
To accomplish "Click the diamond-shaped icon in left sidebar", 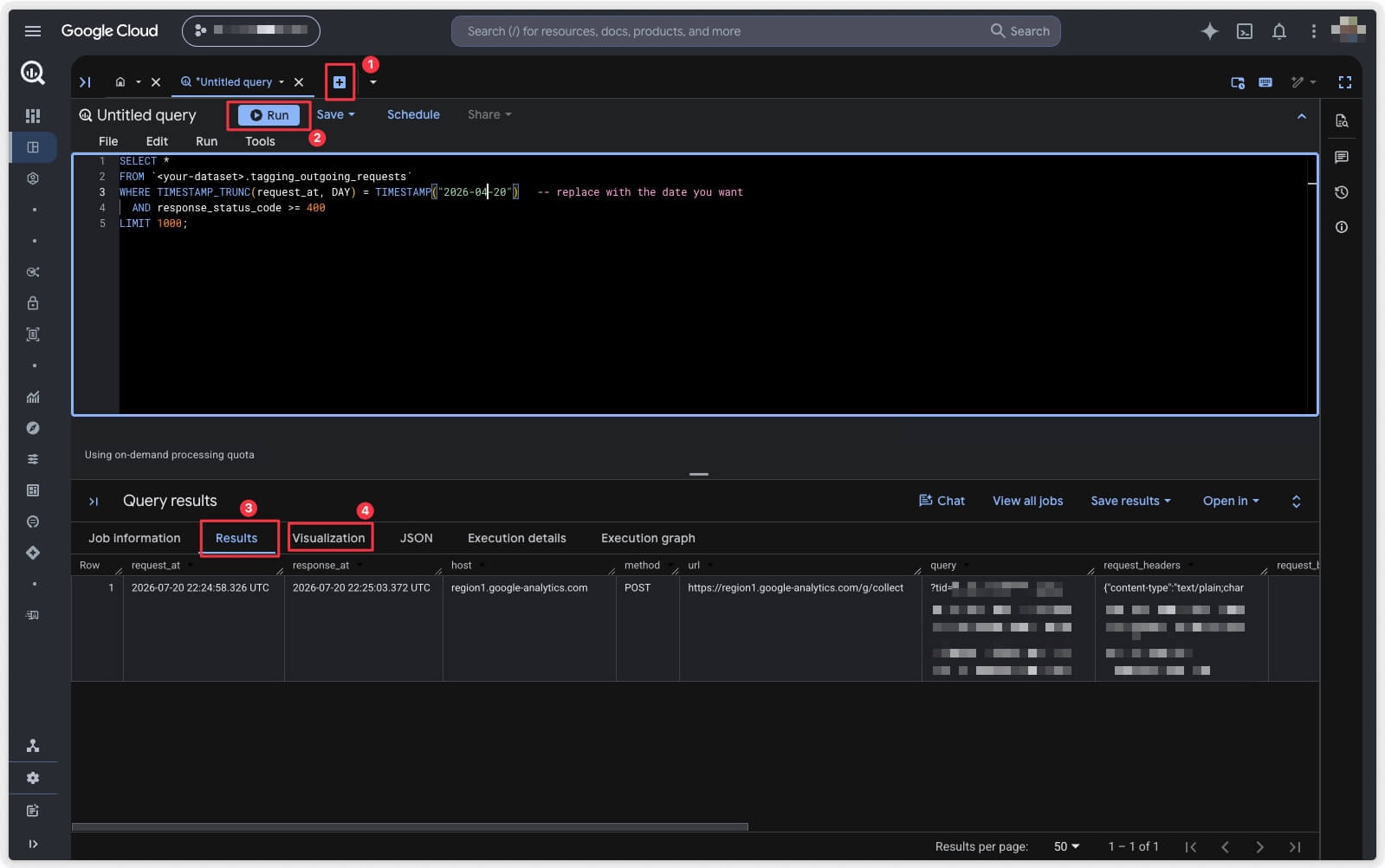I will (33, 553).
